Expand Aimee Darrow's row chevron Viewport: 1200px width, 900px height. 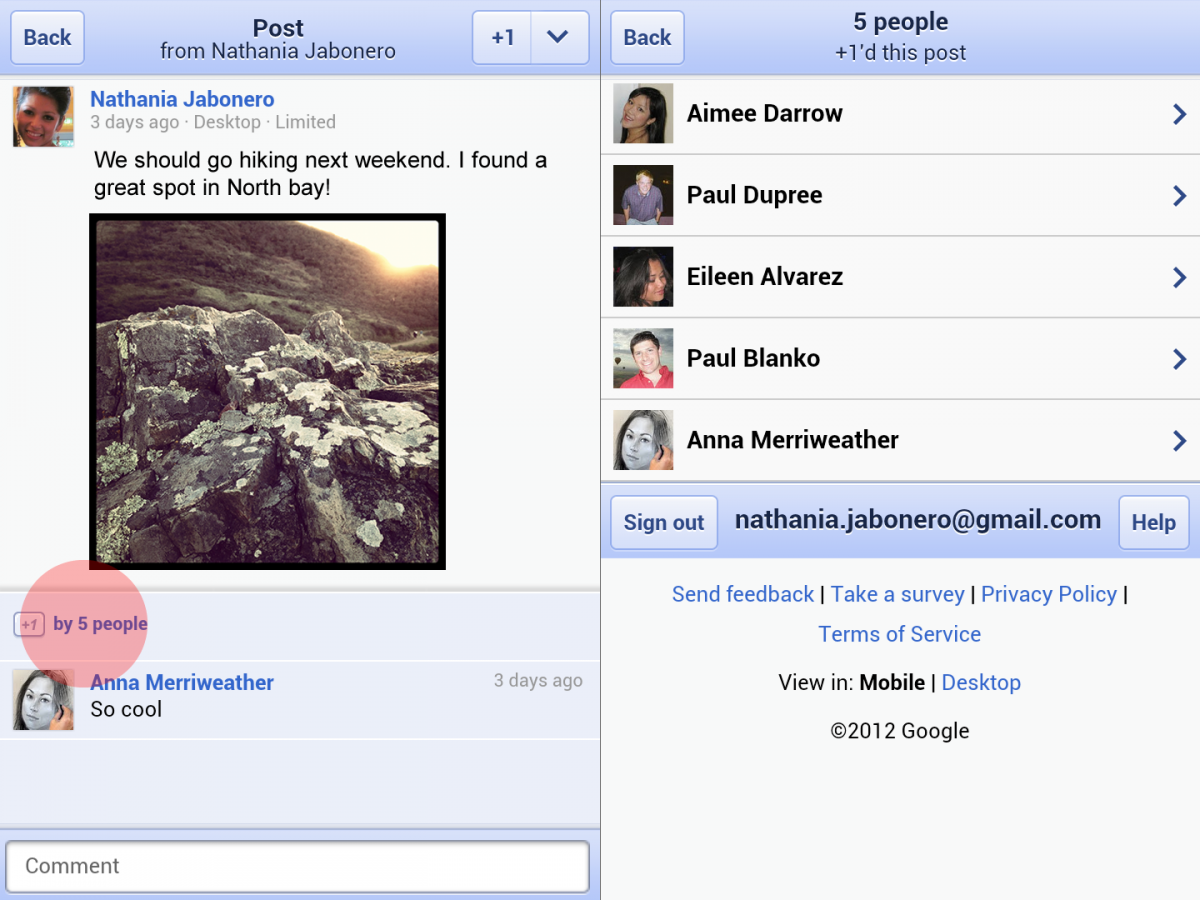[1179, 114]
